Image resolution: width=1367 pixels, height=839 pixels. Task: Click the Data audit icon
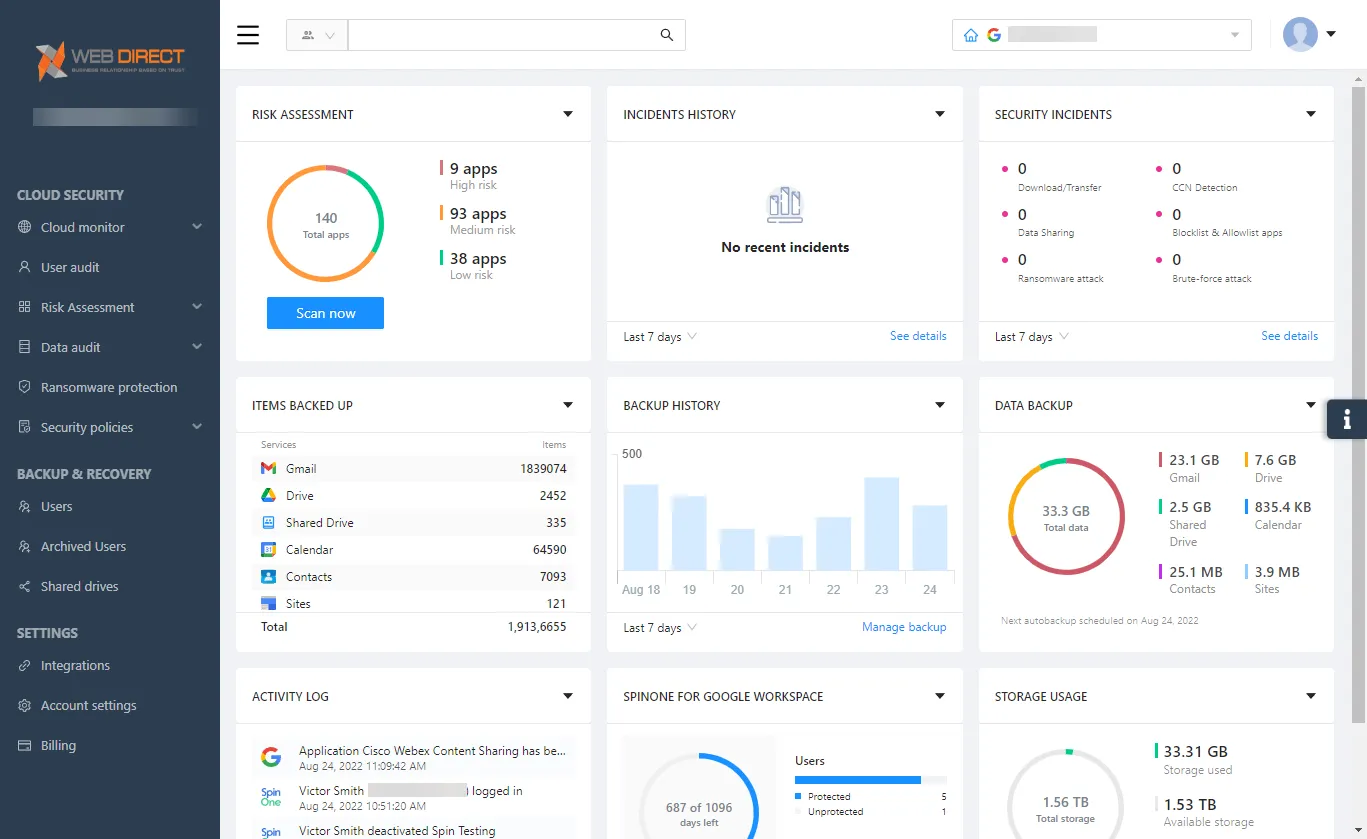click(25, 347)
